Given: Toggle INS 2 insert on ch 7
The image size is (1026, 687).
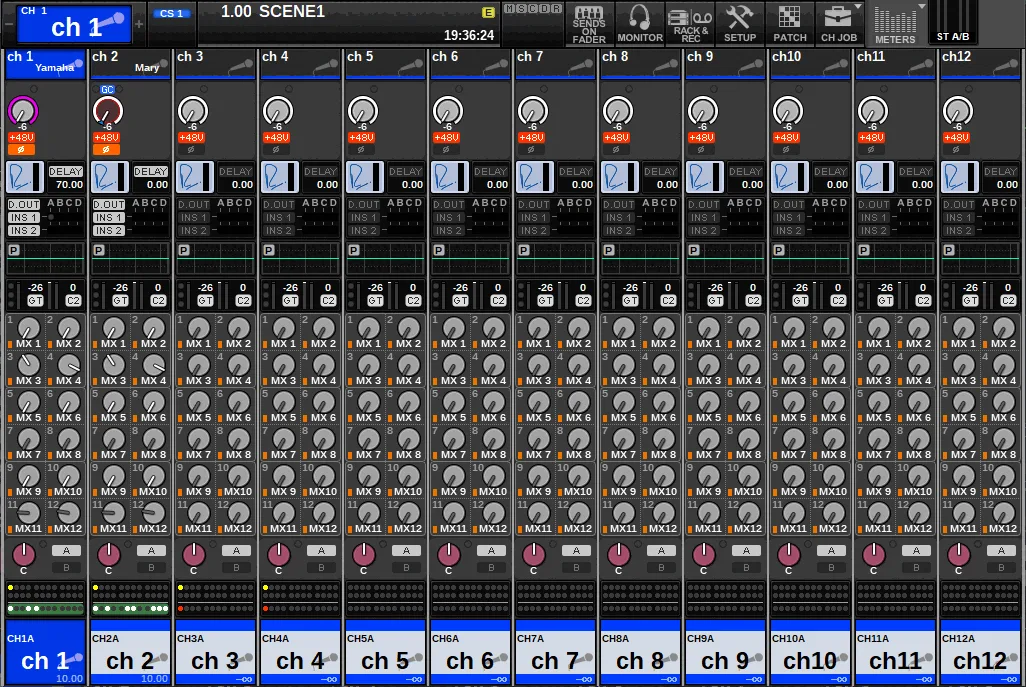Looking at the screenshot, I should click(x=533, y=230).
